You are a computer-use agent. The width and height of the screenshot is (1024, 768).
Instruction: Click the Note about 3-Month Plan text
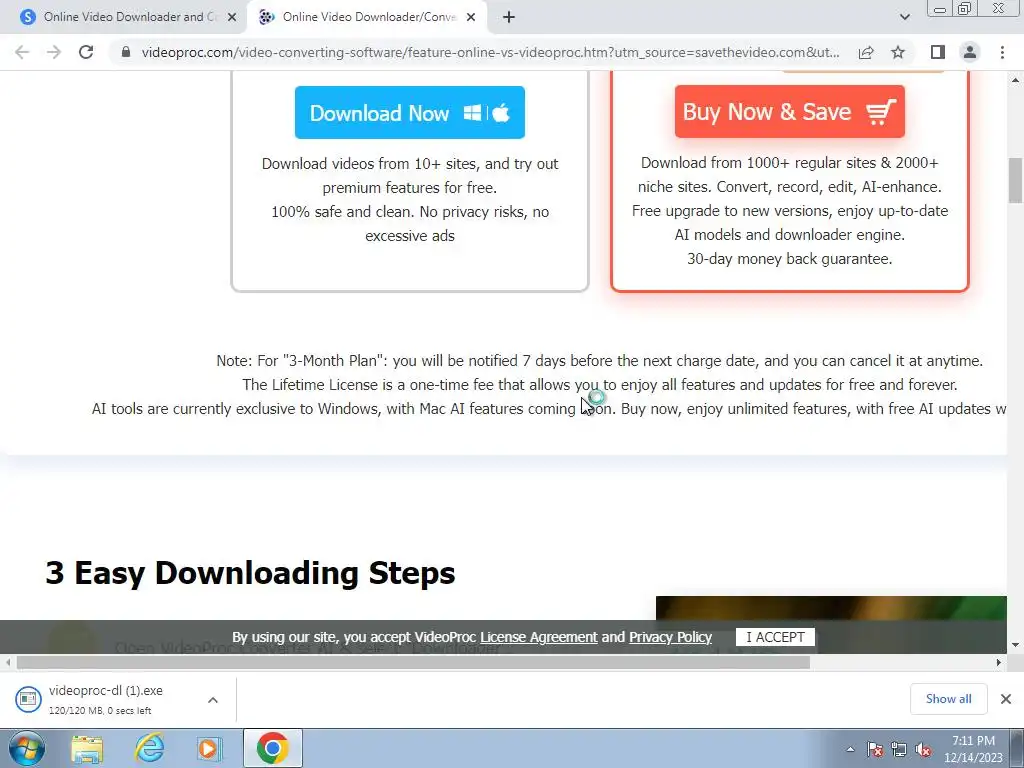pos(600,360)
